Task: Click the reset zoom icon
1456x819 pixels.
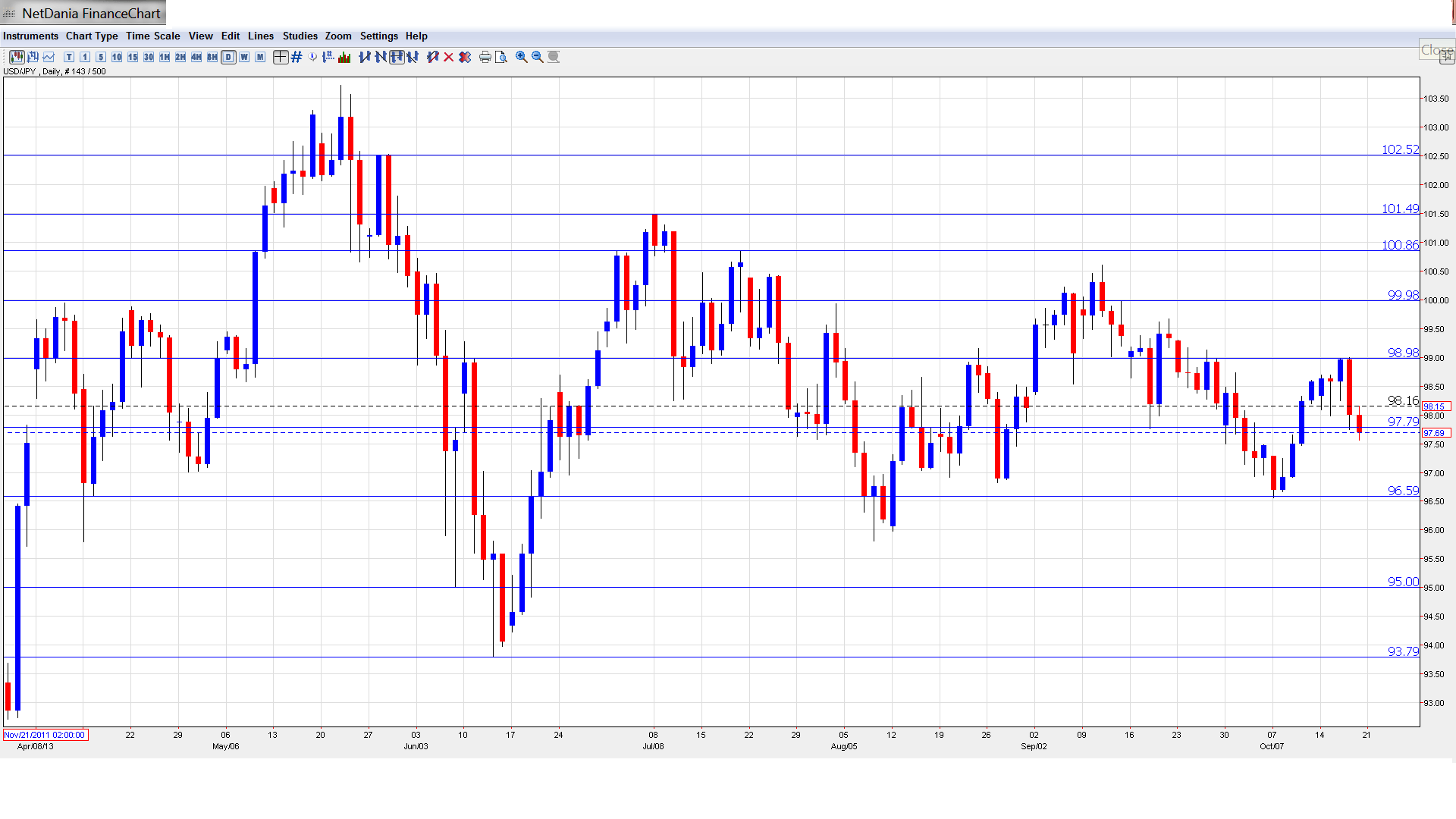Action: click(554, 57)
